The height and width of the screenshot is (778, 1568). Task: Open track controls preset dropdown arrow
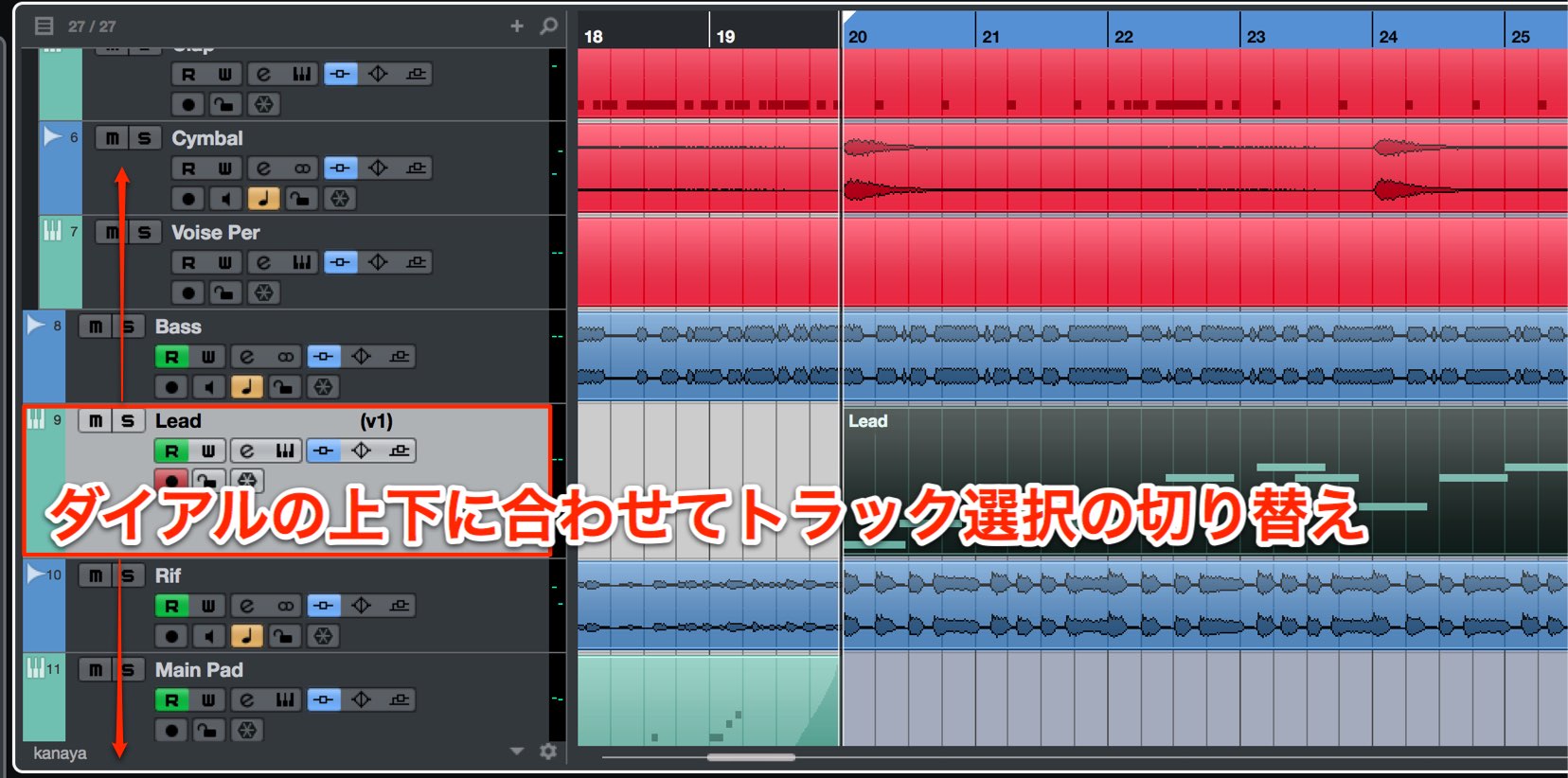point(517,751)
